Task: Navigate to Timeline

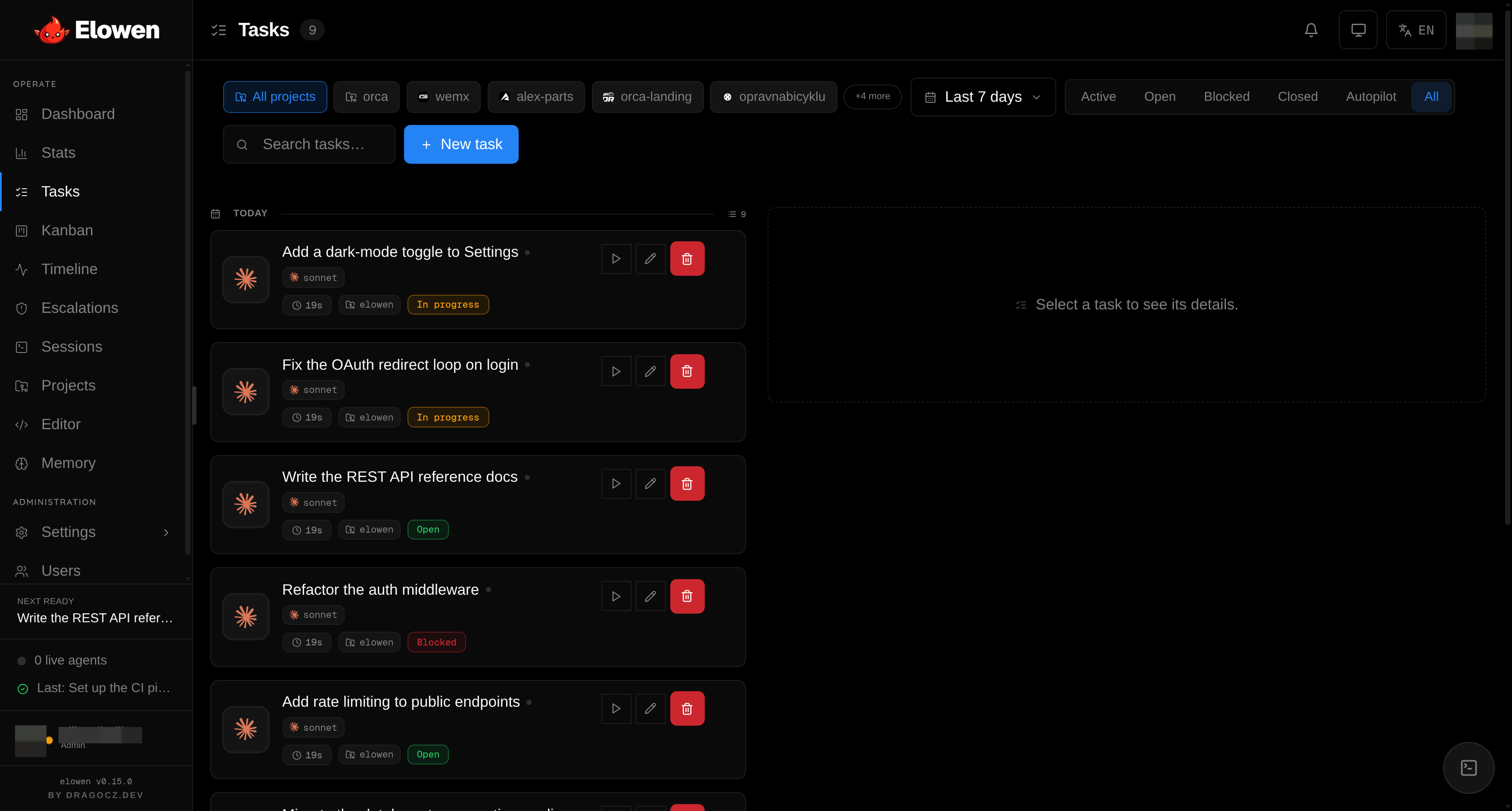Action: (93, 269)
